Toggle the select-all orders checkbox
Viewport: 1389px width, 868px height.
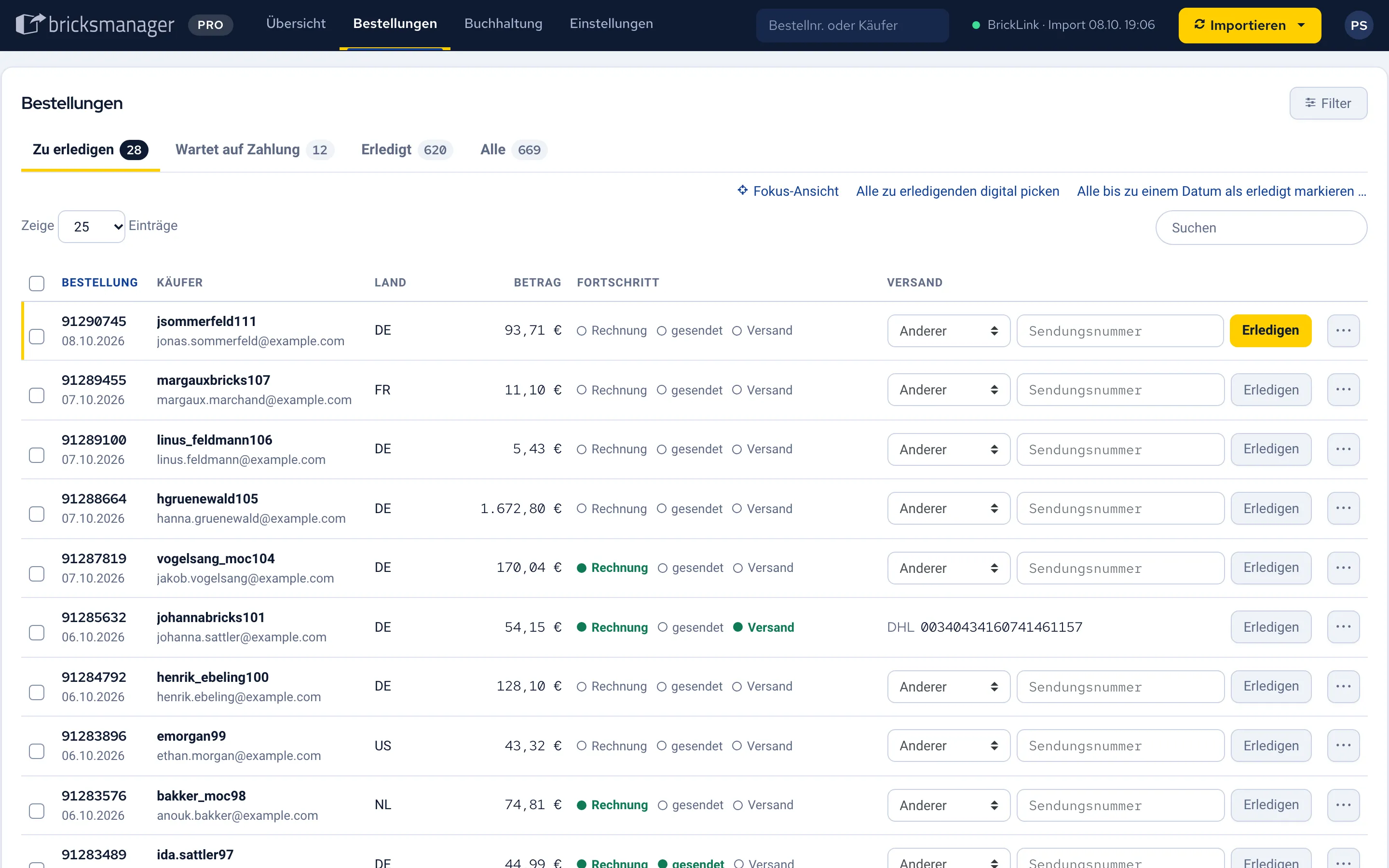click(37, 283)
